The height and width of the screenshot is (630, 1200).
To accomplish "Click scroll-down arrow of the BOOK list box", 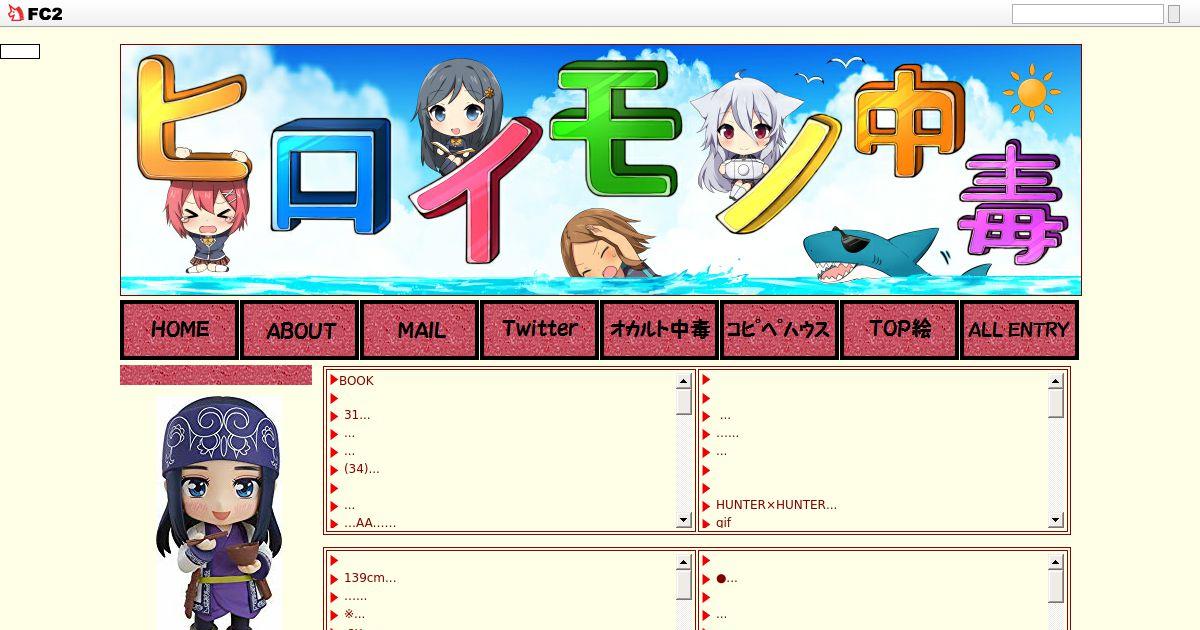I will click(x=684, y=520).
